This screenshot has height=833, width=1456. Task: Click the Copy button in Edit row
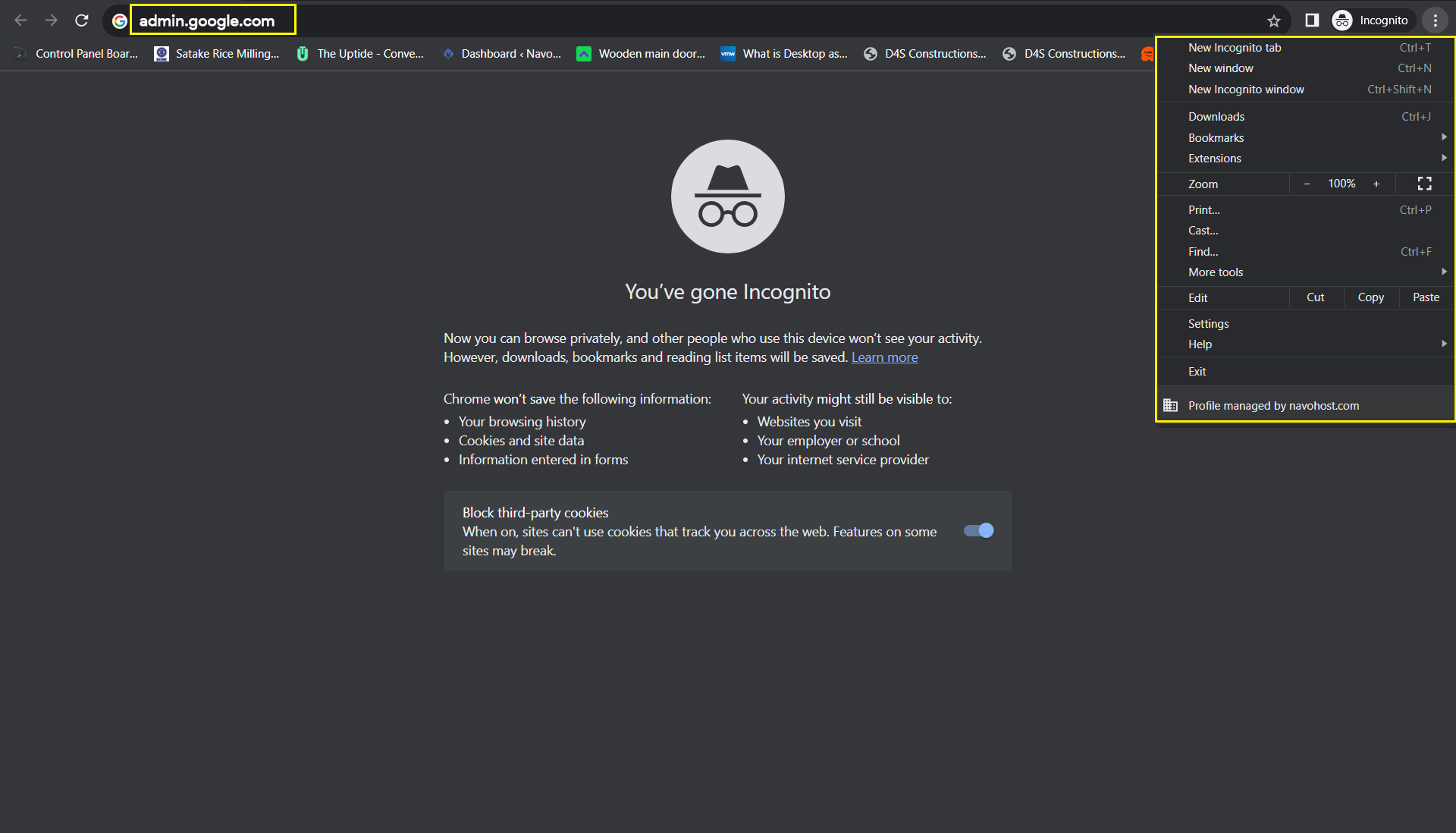click(x=1370, y=297)
